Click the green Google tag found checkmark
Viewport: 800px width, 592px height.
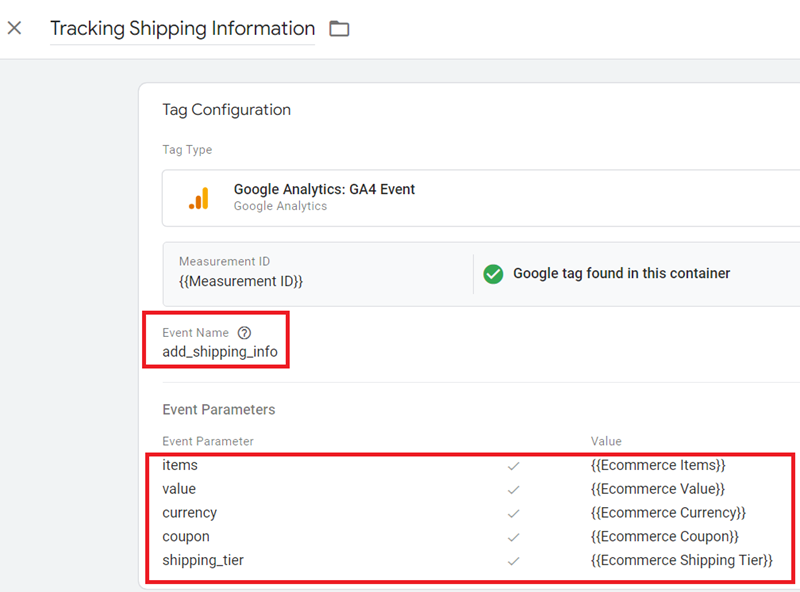coord(493,273)
